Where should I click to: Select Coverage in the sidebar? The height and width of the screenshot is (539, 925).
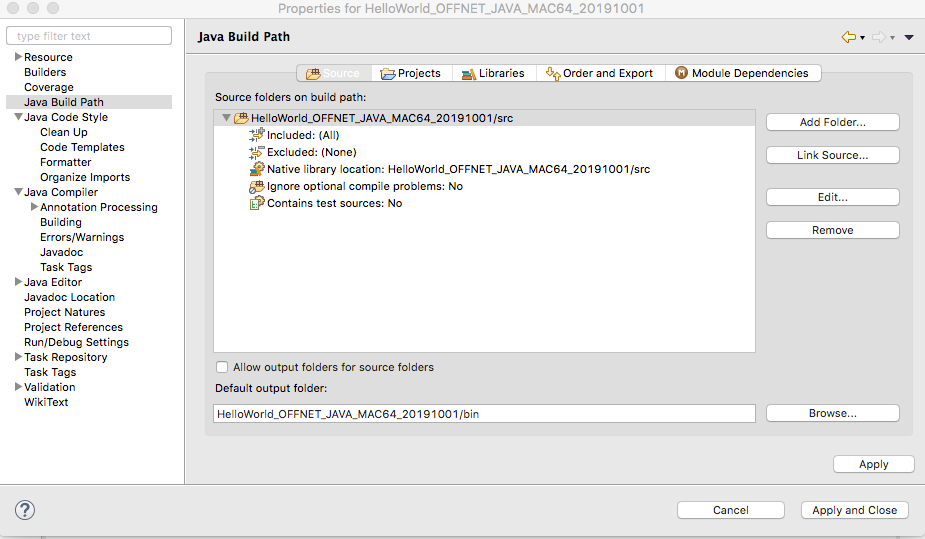click(49, 87)
